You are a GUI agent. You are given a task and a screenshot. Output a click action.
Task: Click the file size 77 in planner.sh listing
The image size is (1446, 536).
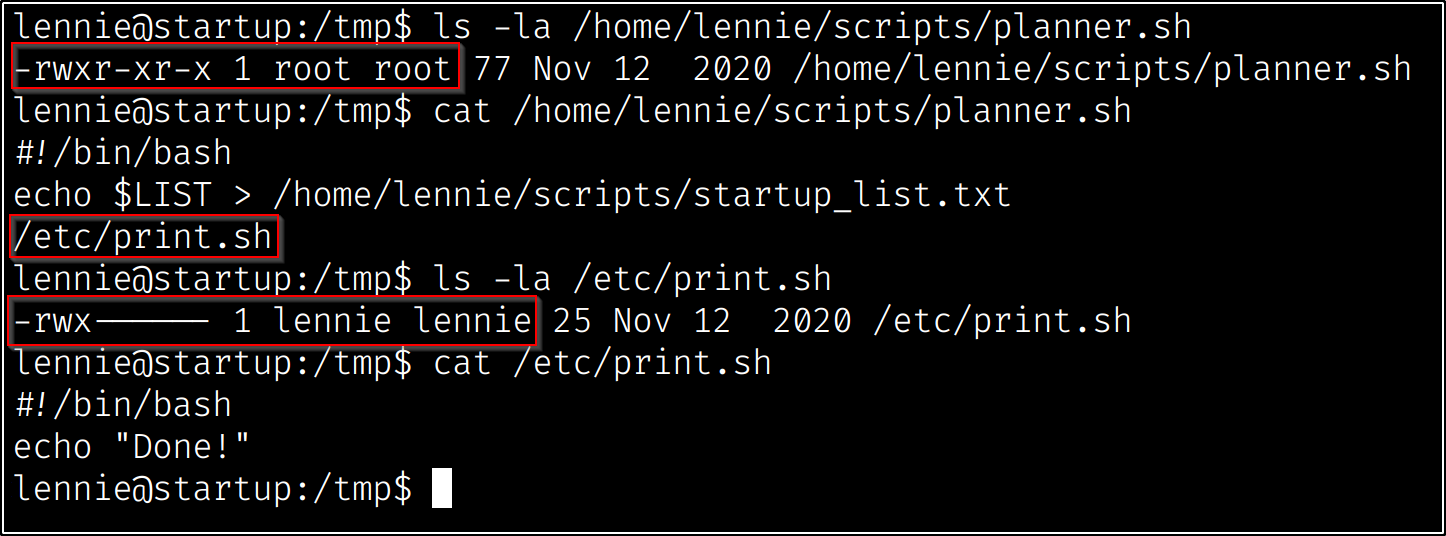(x=492, y=68)
